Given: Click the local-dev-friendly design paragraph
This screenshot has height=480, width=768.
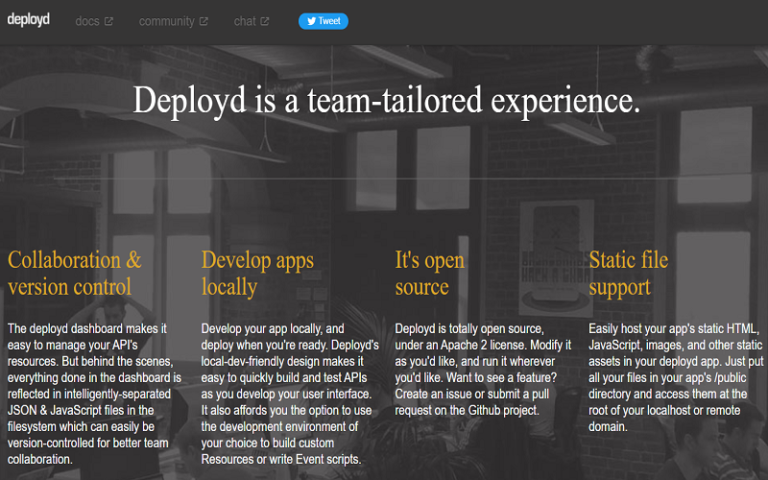Looking at the screenshot, I should (288, 393).
